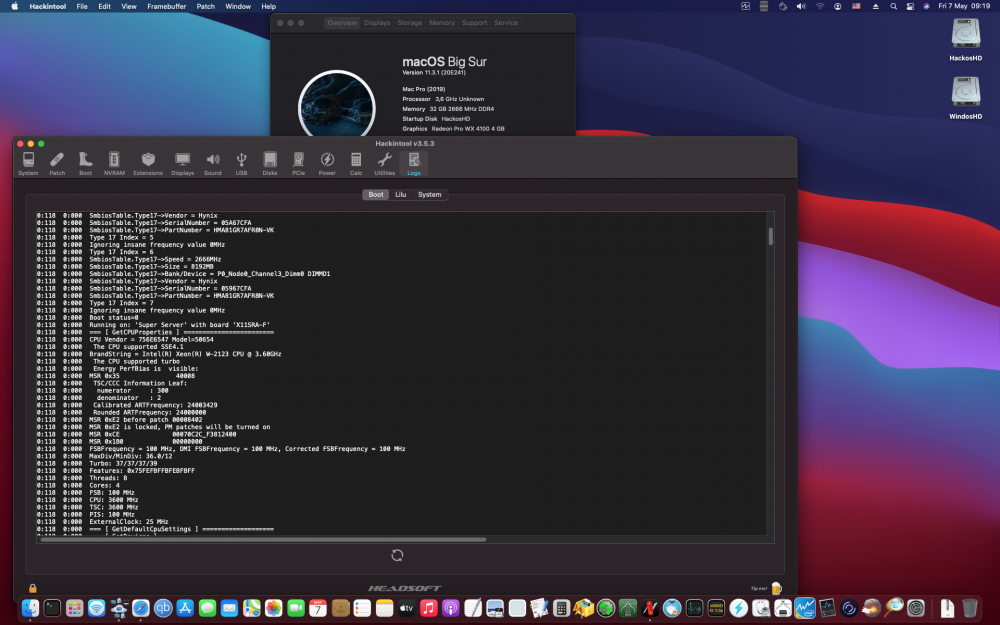1000x625 pixels.
Task: Select Support tab in About This Mac window
Action: point(474,23)
